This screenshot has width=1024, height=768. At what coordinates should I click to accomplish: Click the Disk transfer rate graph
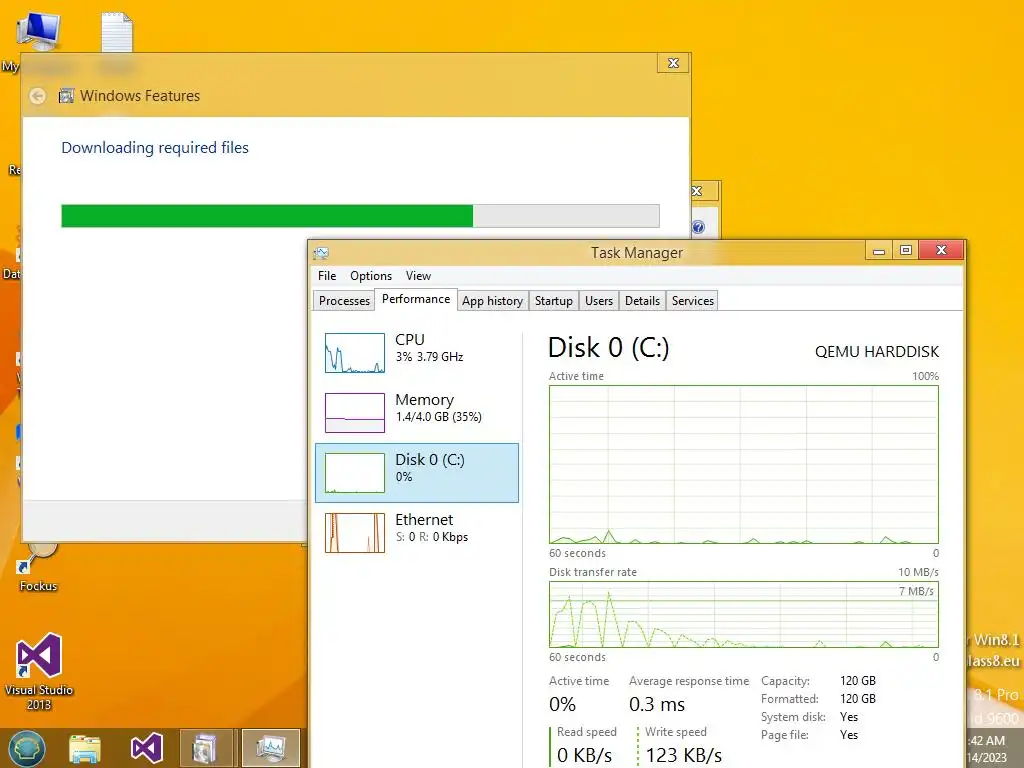click(x=744, y=615)
